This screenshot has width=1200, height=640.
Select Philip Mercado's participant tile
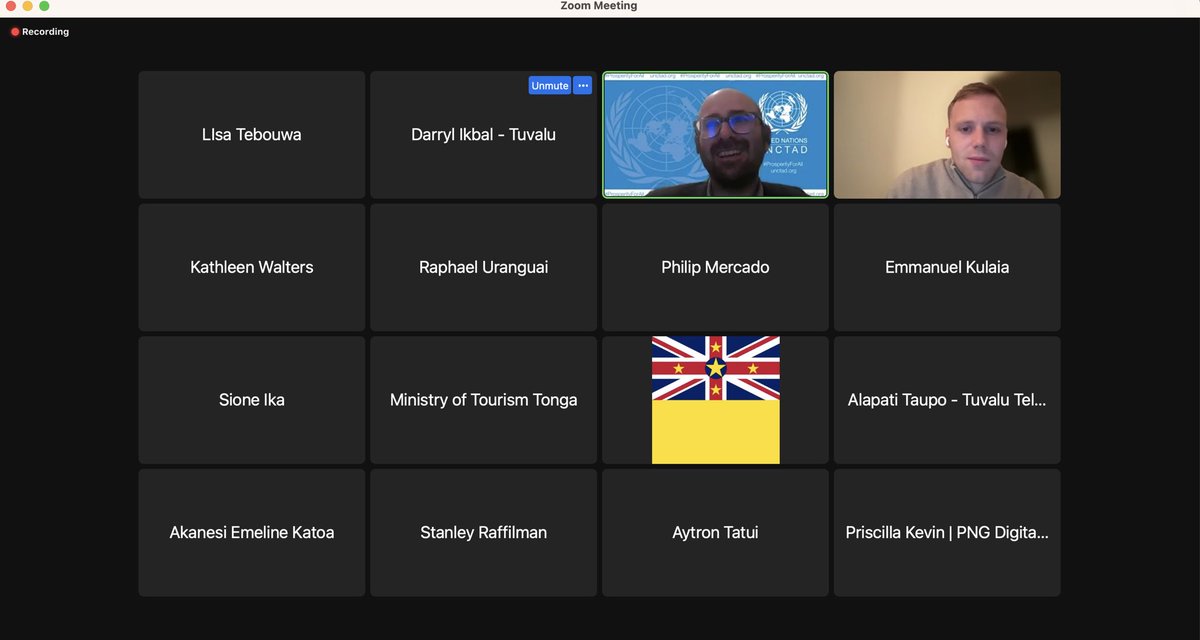click(715, 267)
